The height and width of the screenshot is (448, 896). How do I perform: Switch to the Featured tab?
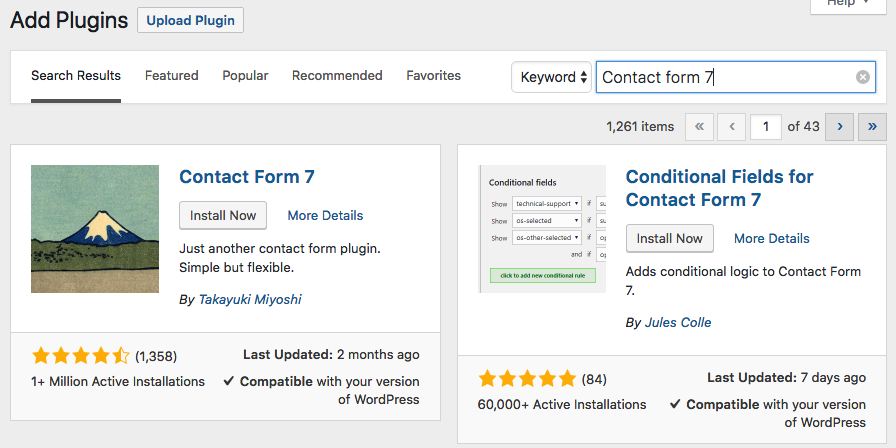pos(171,75)
